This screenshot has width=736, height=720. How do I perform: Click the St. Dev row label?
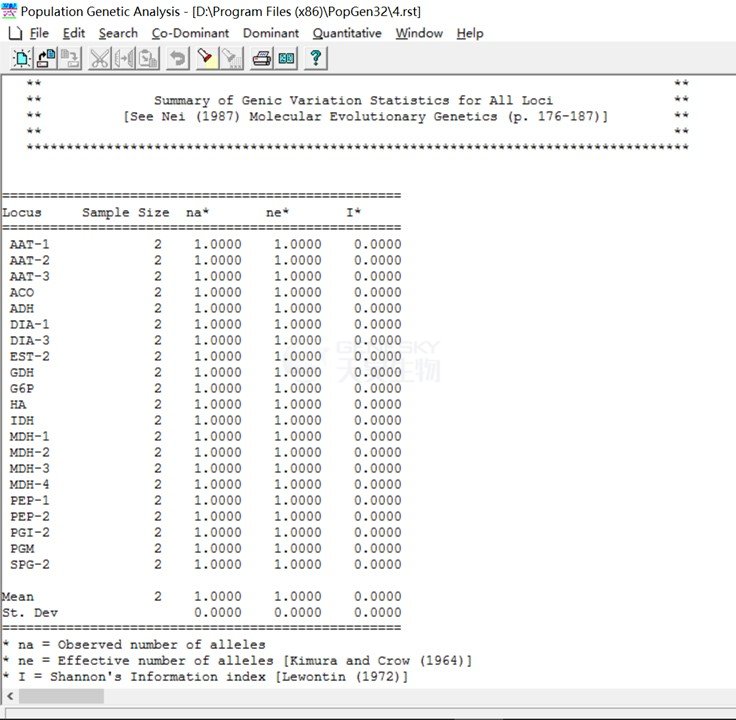pos(30,613)
